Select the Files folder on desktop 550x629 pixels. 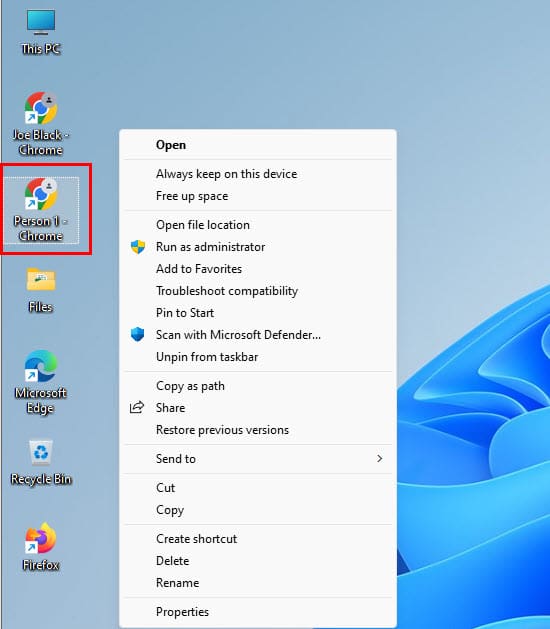(x=41, y=290)
